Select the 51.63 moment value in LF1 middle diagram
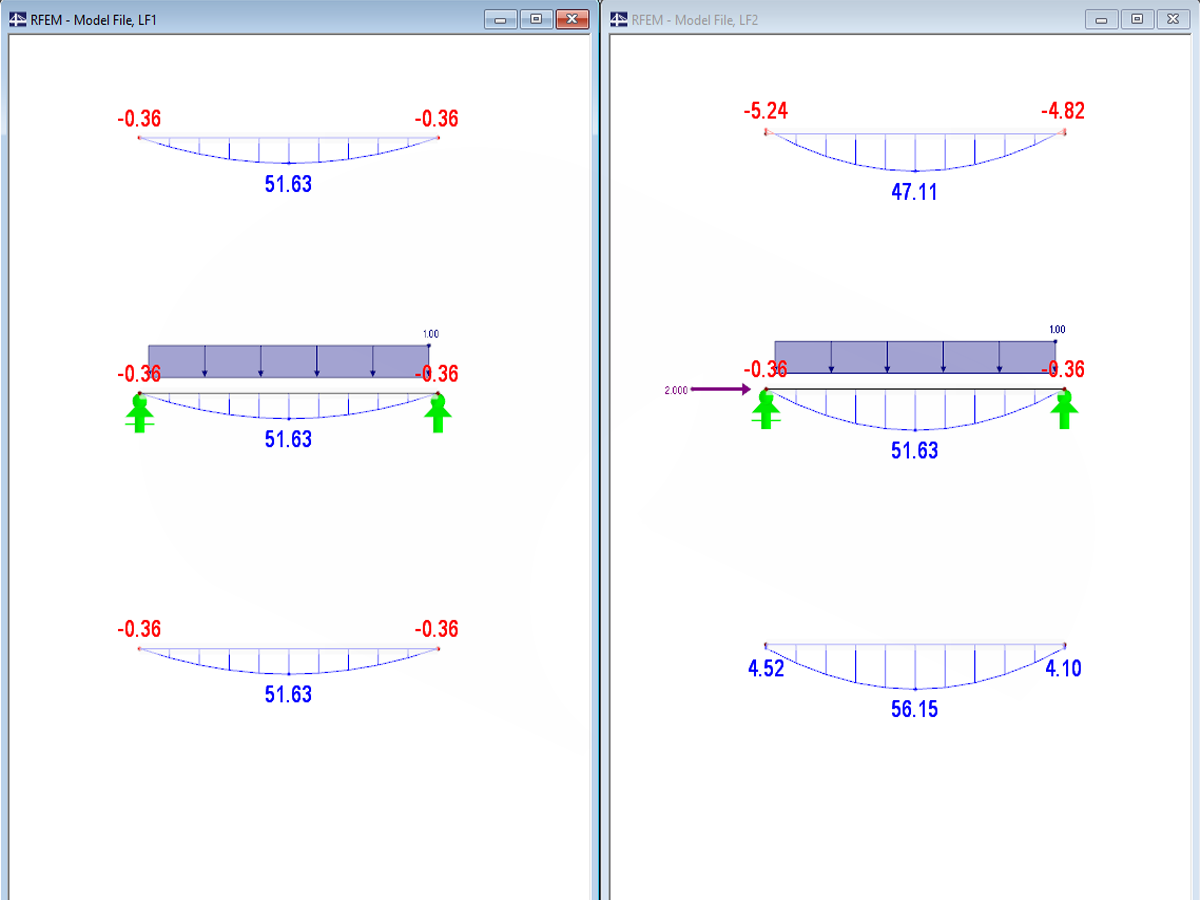The height and width of the screenshot is (900, 1200). tap(288, 438)
